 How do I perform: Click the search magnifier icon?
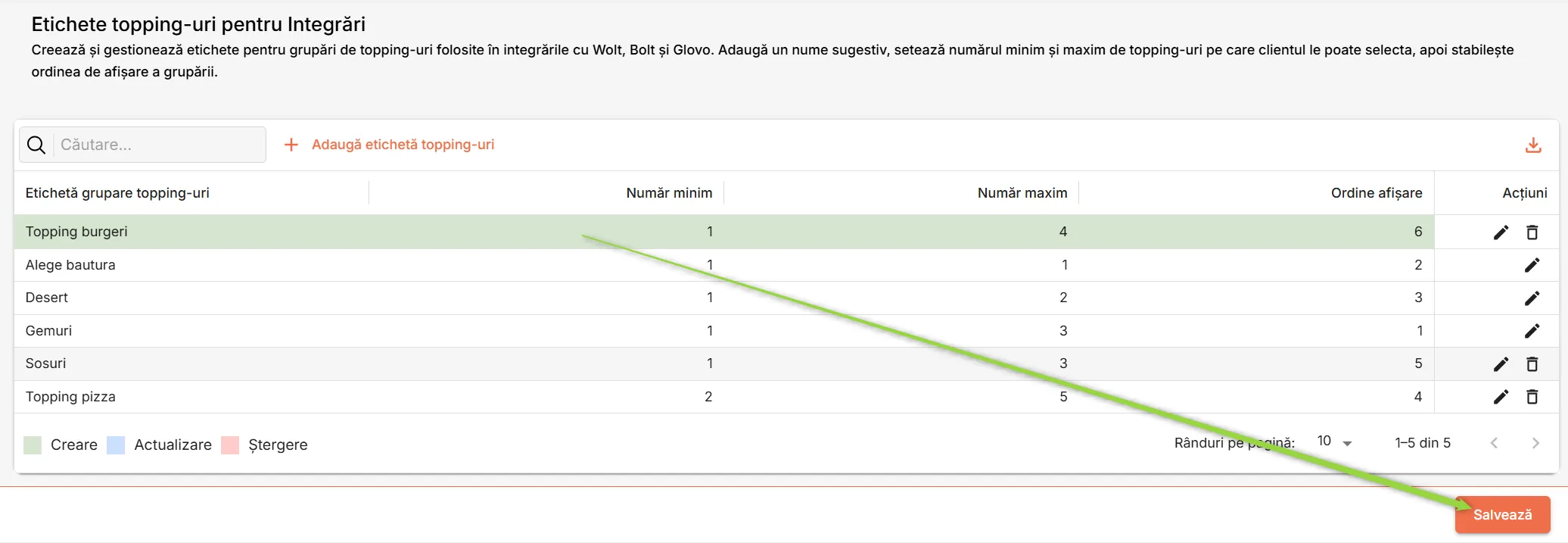point(36,145)
